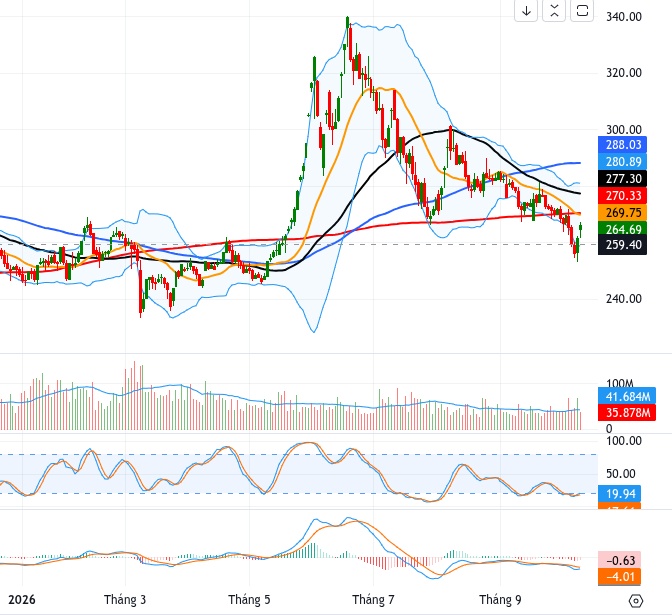Click the Tháng 9 time axis label
Viewport: 672px width, 615px height.
pyautogui.click(x=500, y=600)
